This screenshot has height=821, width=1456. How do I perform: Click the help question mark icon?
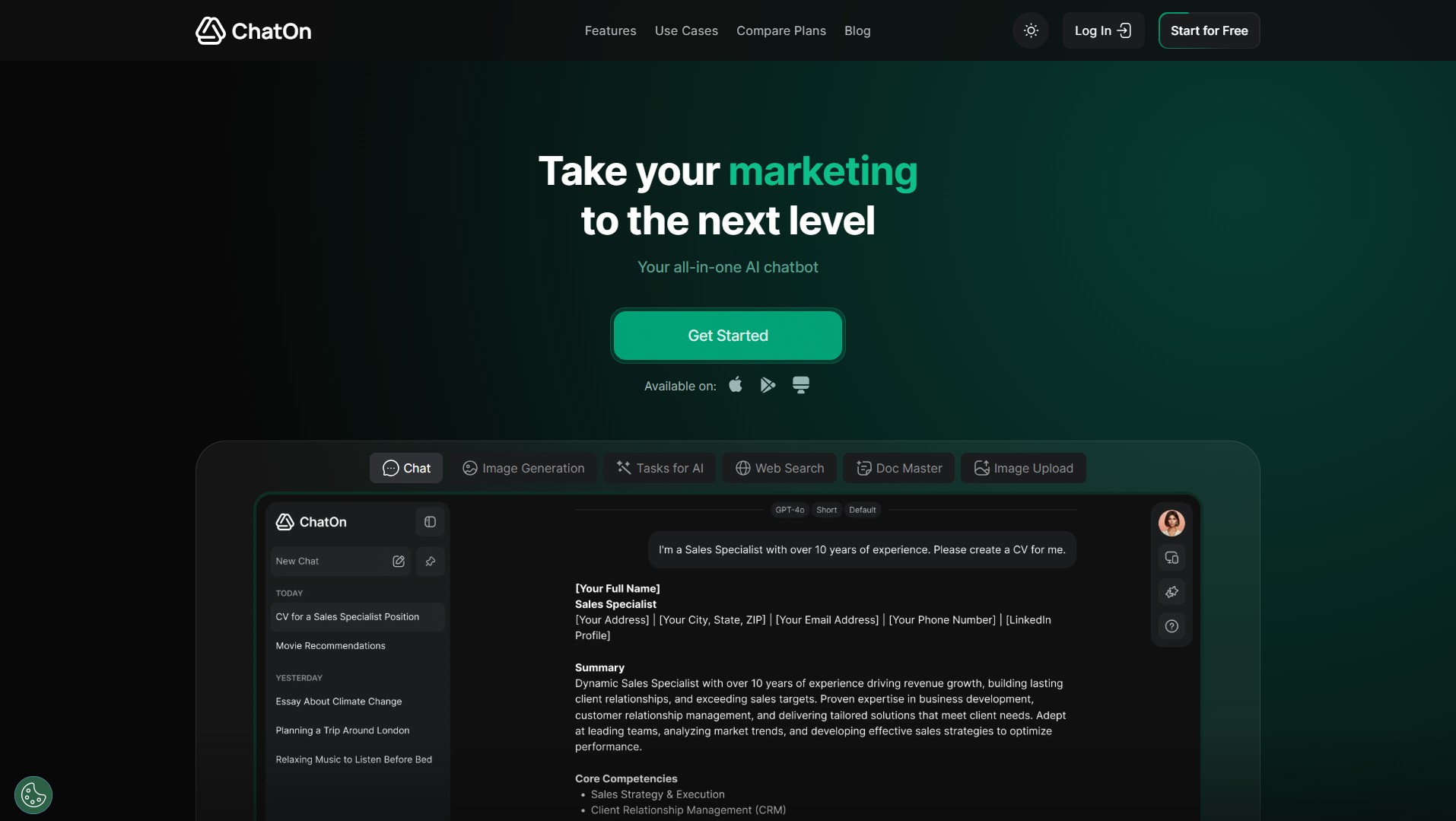pyautogui.click(x=1171, y=626)
